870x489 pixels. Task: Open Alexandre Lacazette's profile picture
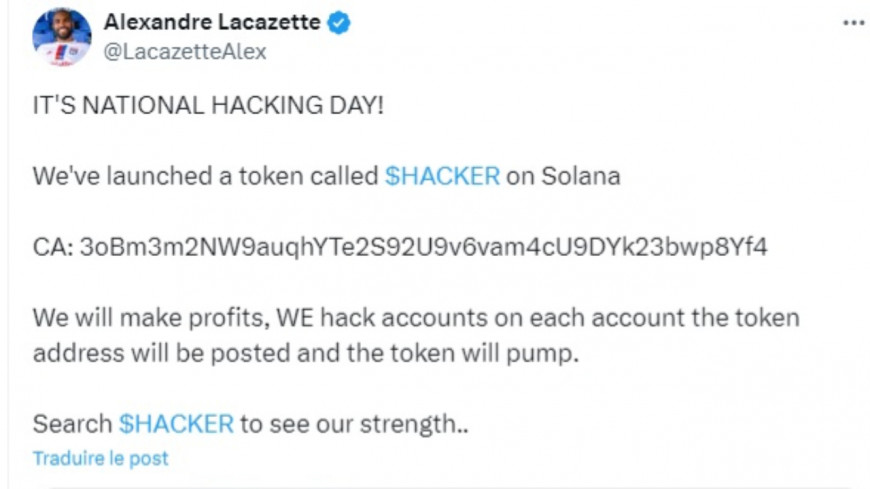pos(62,37)
